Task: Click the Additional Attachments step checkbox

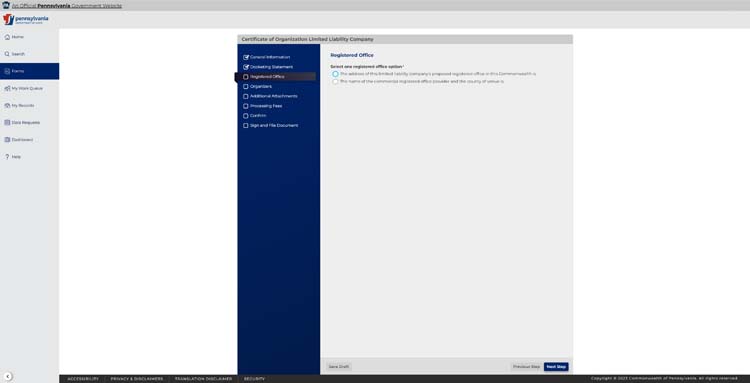Action: [246, 96]
